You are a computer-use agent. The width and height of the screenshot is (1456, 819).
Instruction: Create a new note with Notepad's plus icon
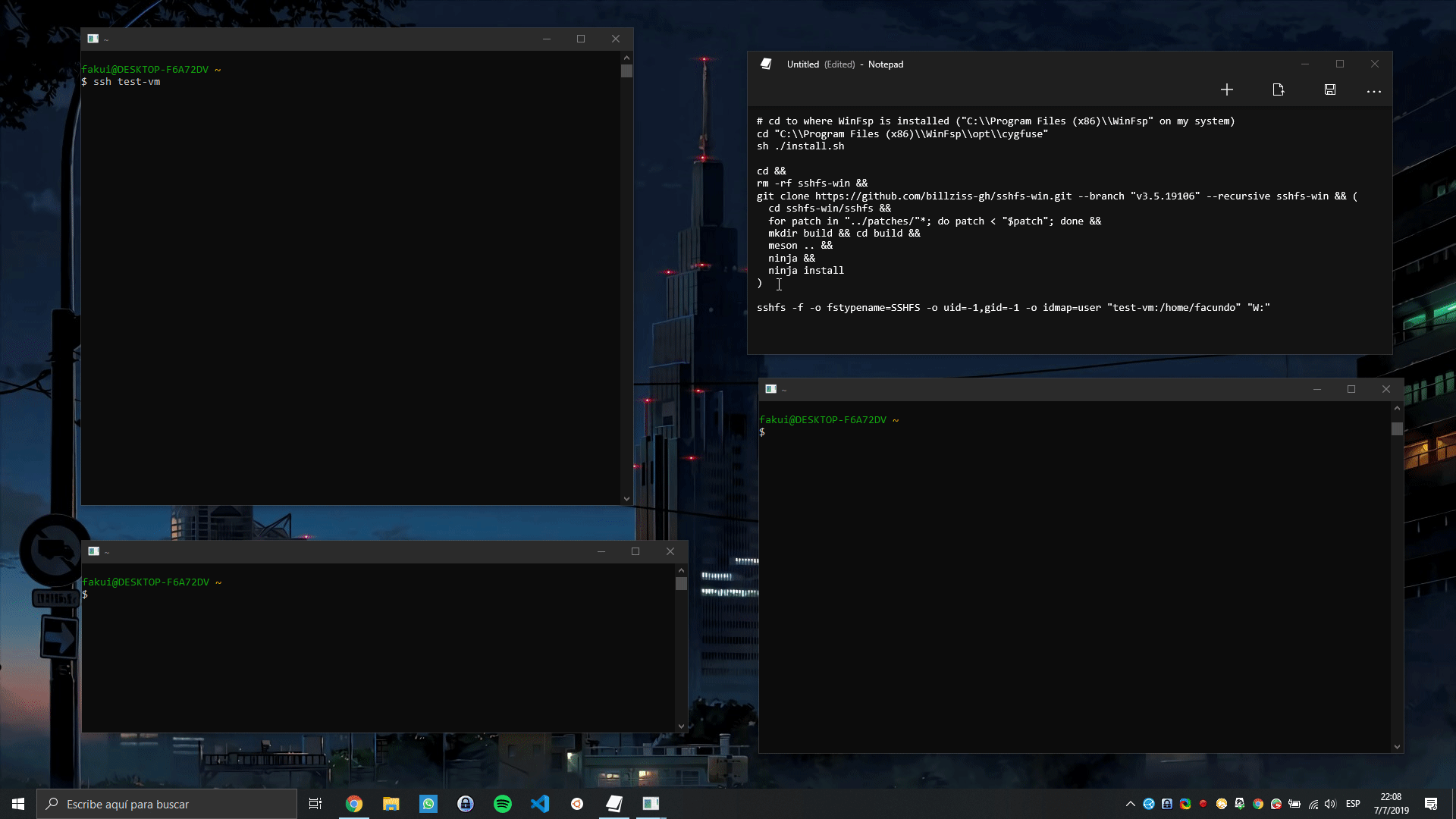1227,89
